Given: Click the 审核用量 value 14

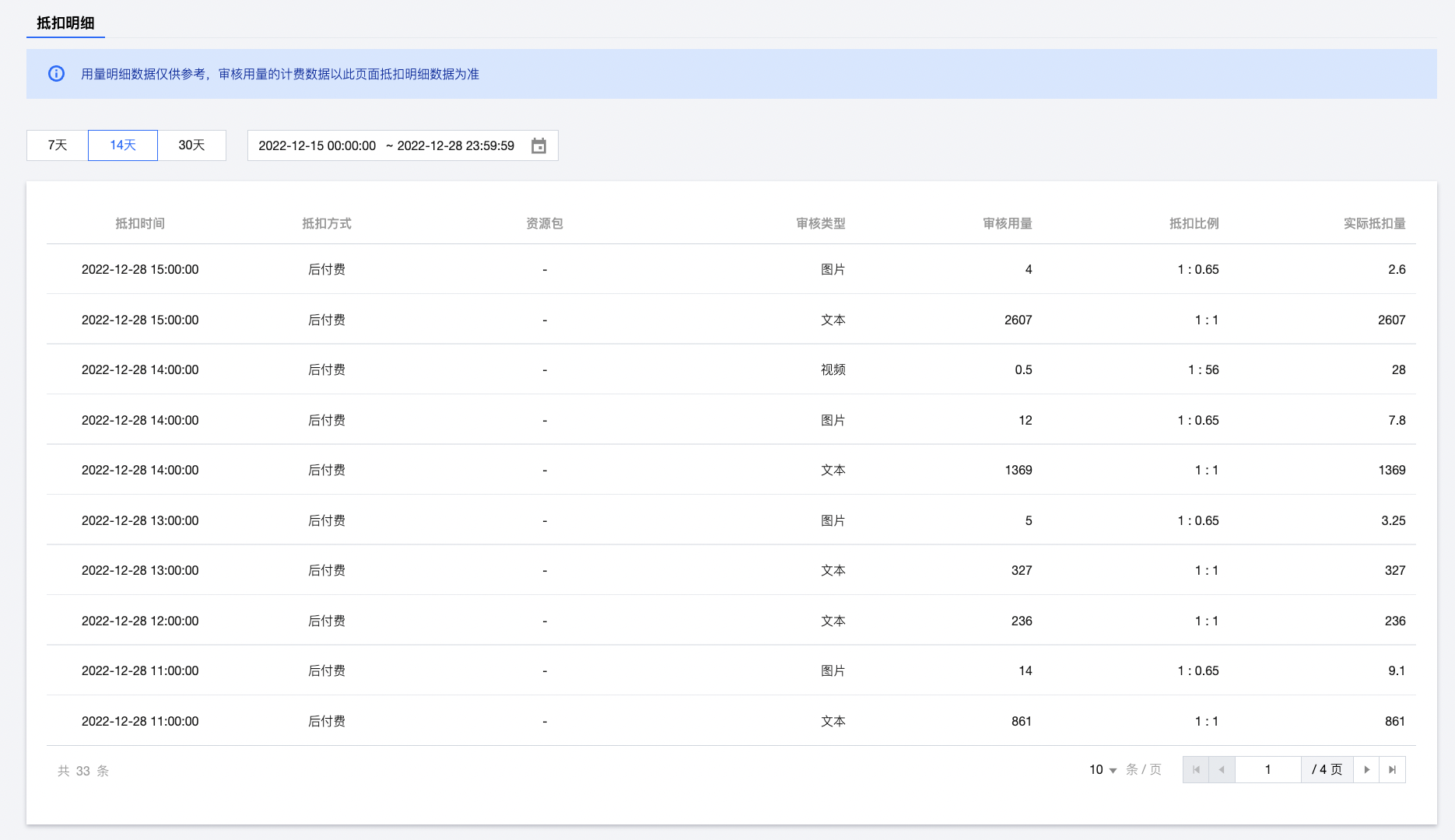Looking at the screenshot, I should point(1026,671).
